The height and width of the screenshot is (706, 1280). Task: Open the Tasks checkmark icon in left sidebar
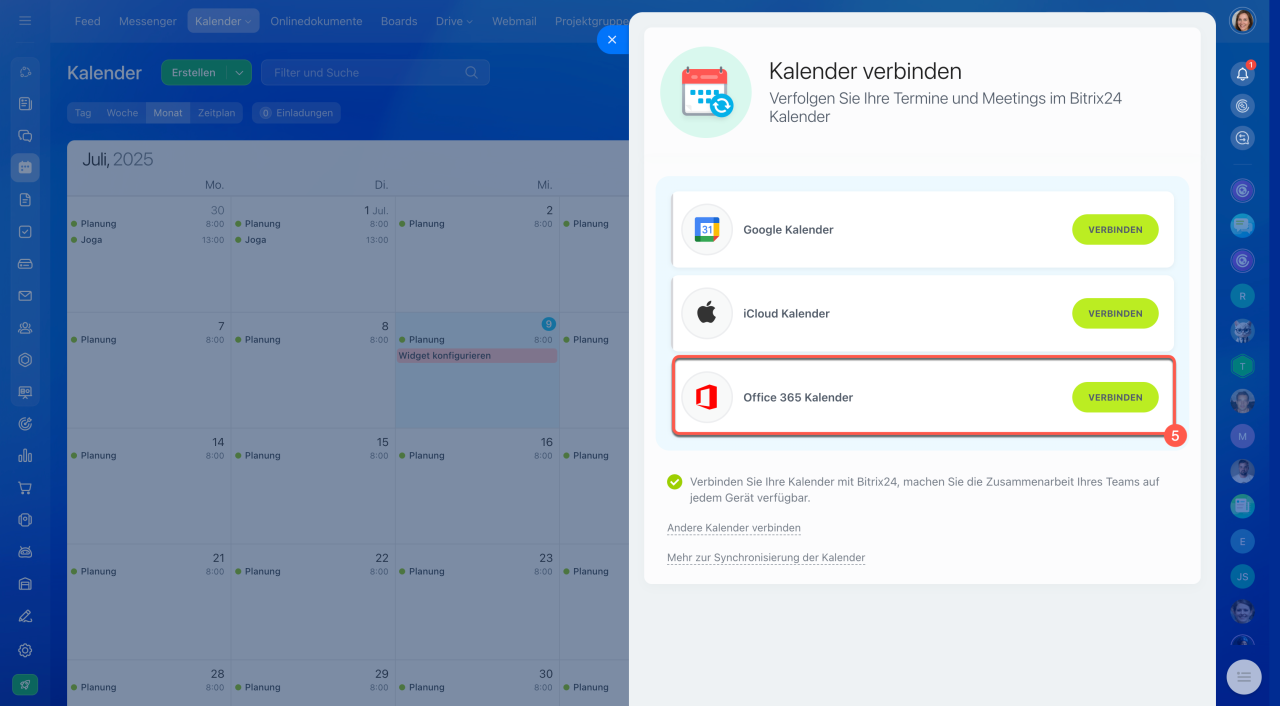coord(25,232)
